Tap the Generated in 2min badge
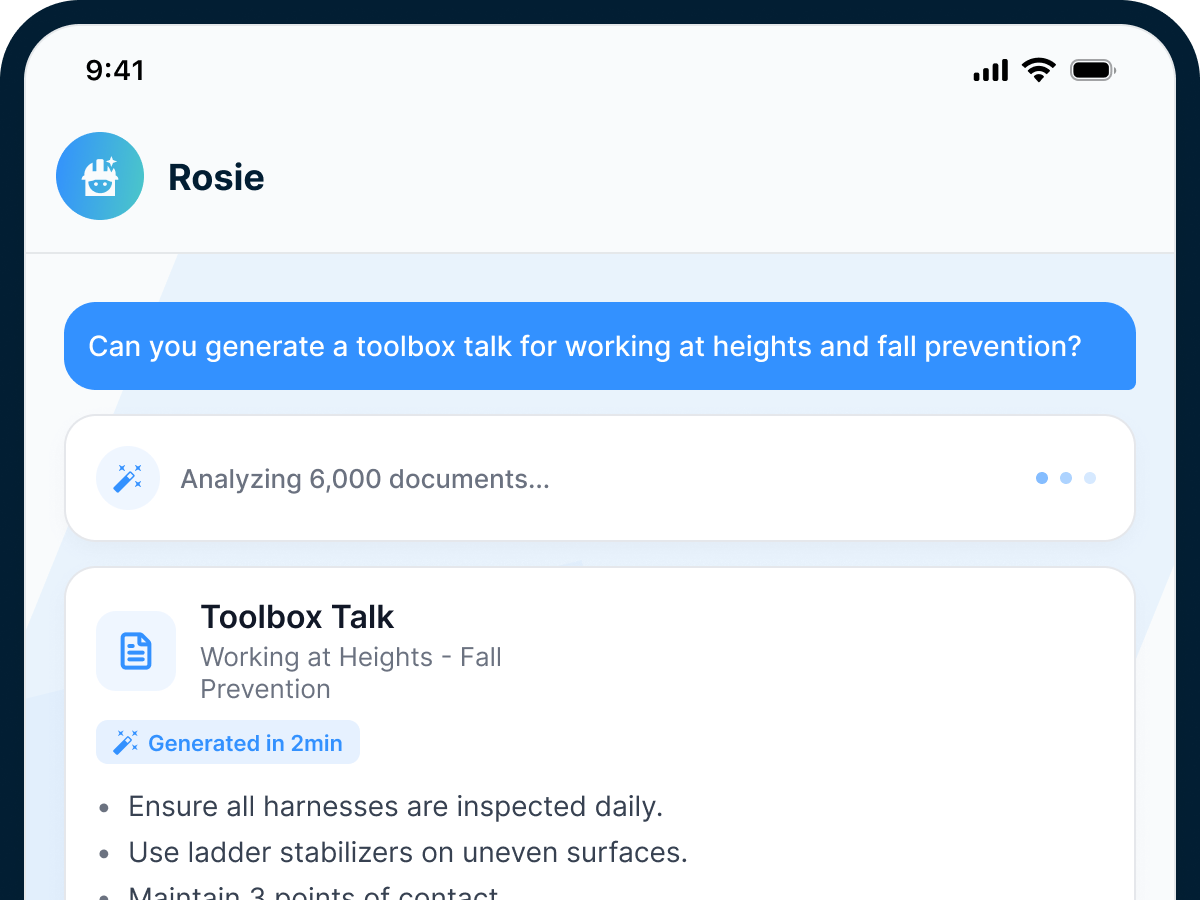The width and height of the screenshot is (1200, 900). click(x=228, y=742)
